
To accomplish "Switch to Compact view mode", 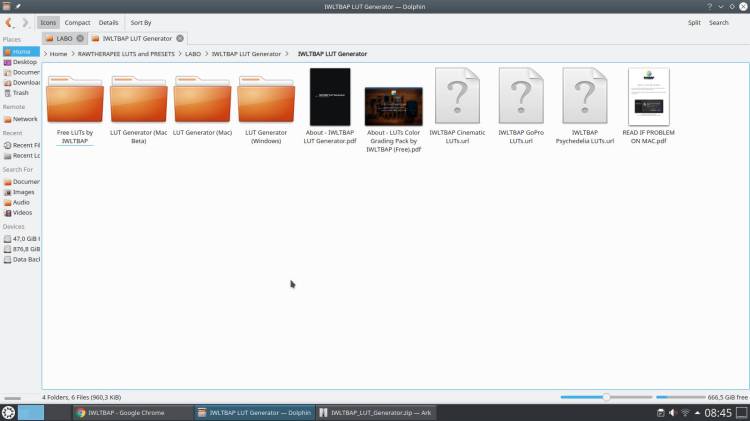I will pos(77,22).
